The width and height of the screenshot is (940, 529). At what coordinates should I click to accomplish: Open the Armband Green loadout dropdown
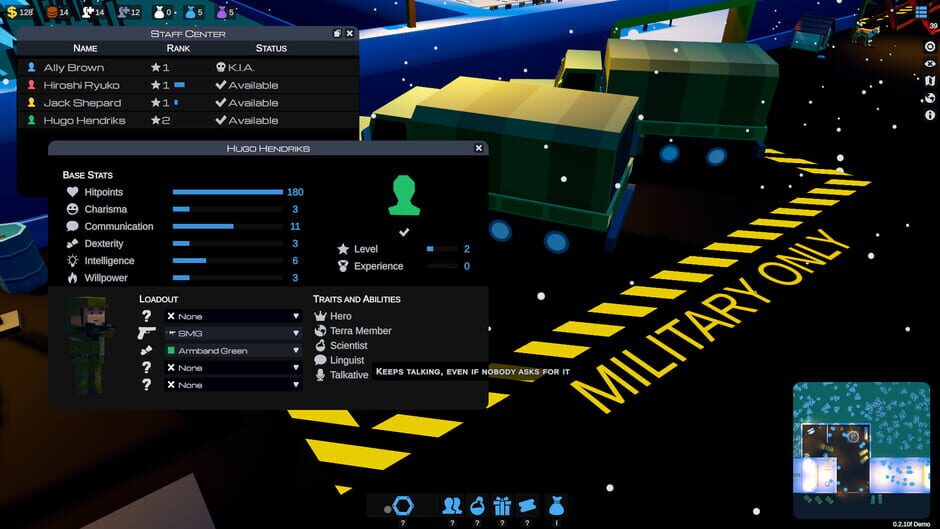click(x=233, y=350)
